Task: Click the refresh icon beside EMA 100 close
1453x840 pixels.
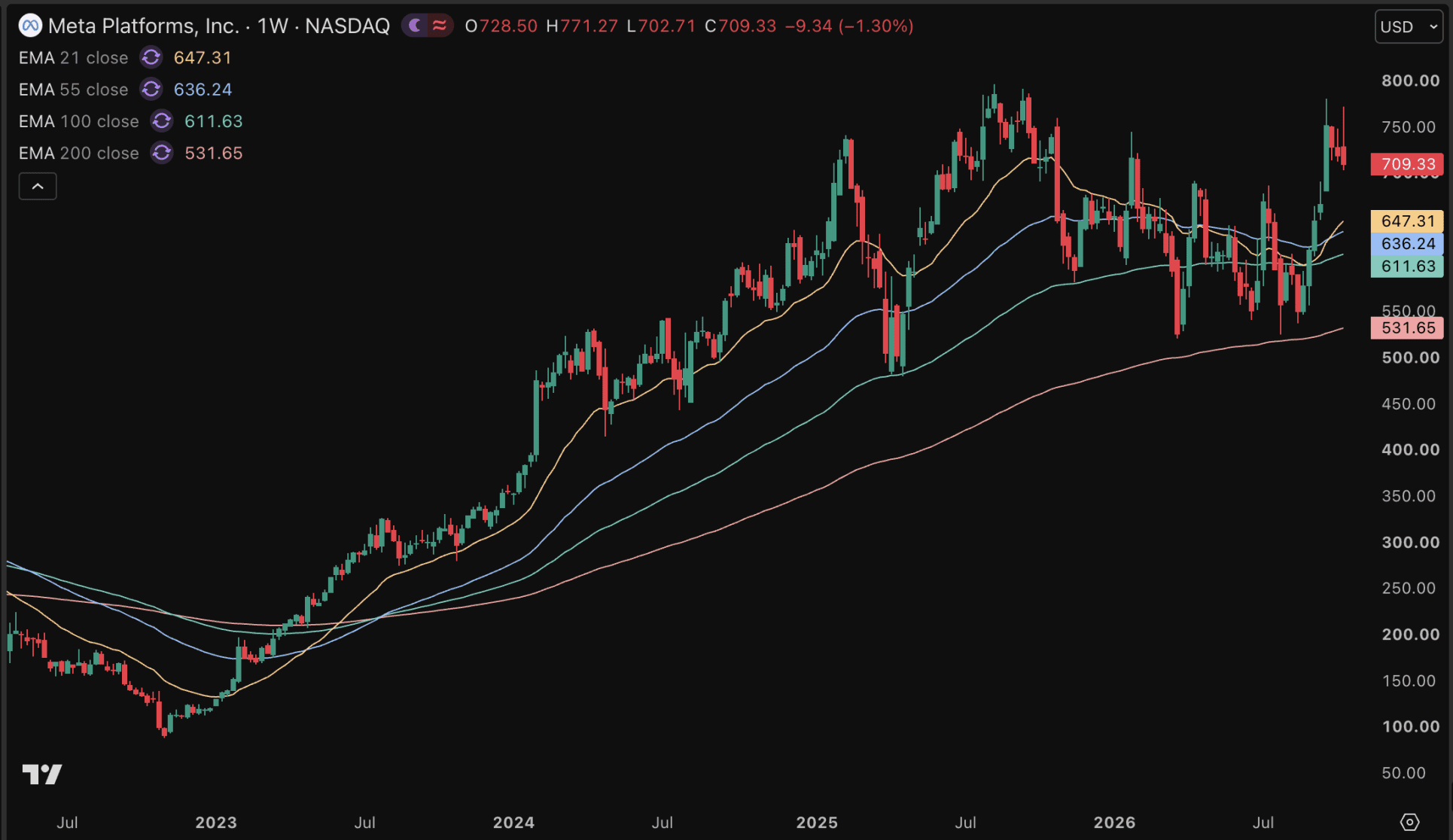Action: point(162,121)
